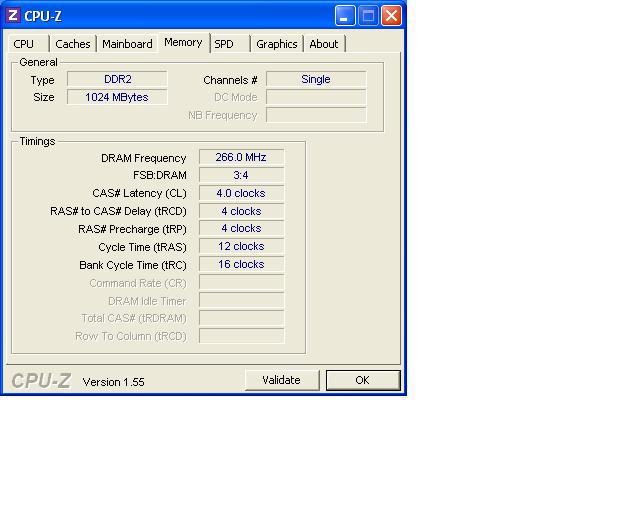
Task: Click the memory Type field showing DDR2
Action: click(x=117, y=79)
